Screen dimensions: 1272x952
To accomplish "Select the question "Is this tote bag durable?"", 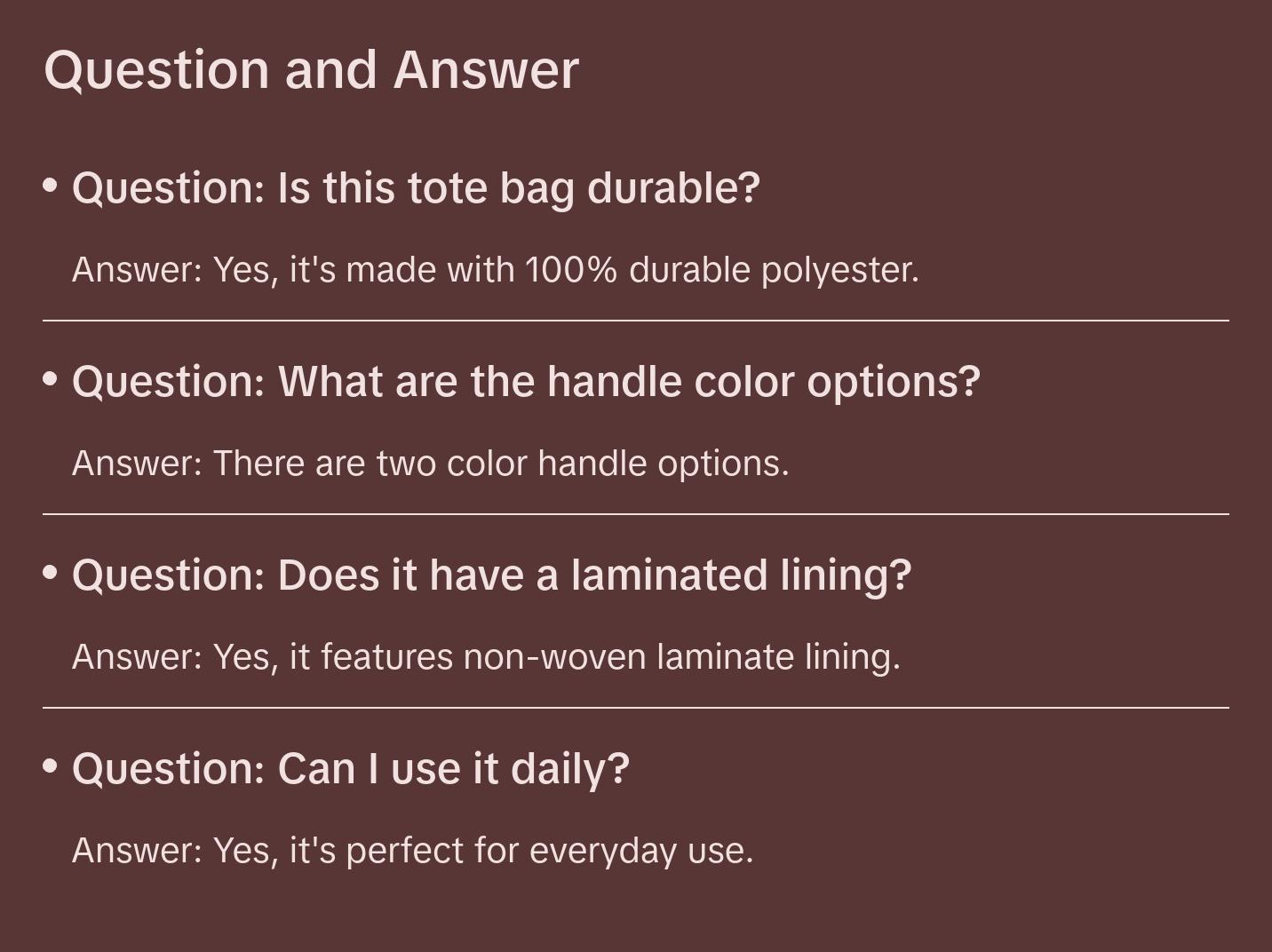I will (x=416, y=188).
